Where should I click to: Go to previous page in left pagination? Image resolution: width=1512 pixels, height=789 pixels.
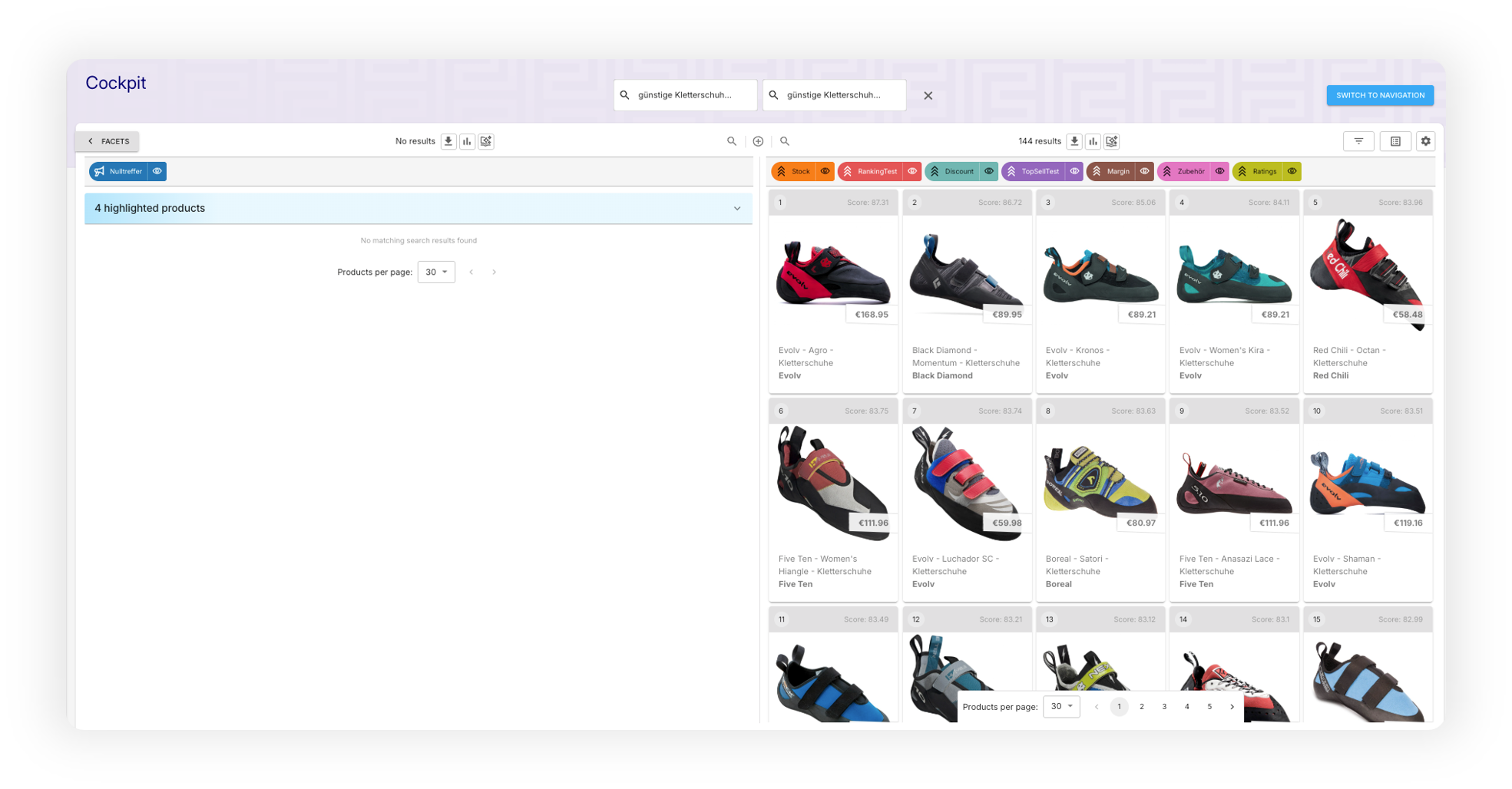point(471,272)
